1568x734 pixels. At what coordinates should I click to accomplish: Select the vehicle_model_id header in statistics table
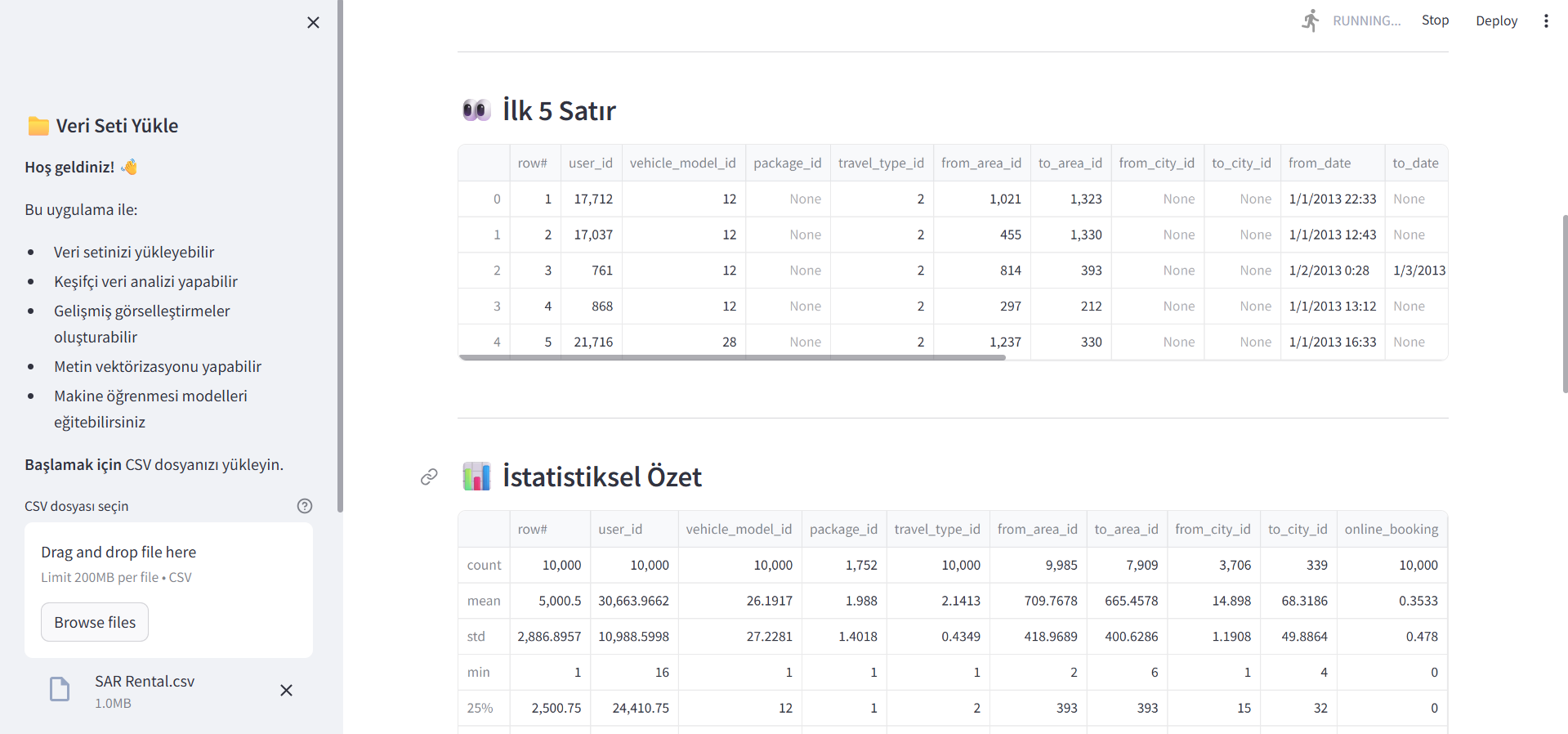[x=739, y=530]
